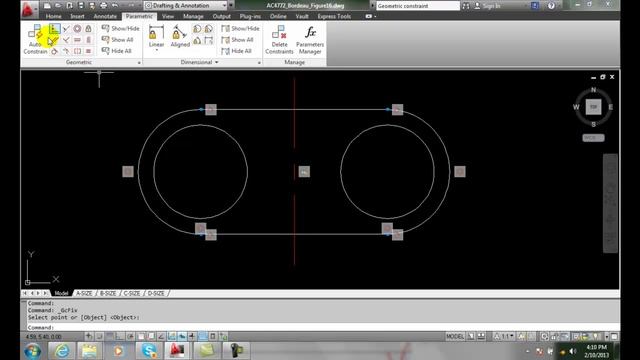Click the New drawing icon in Quick Access

[47, 6]
